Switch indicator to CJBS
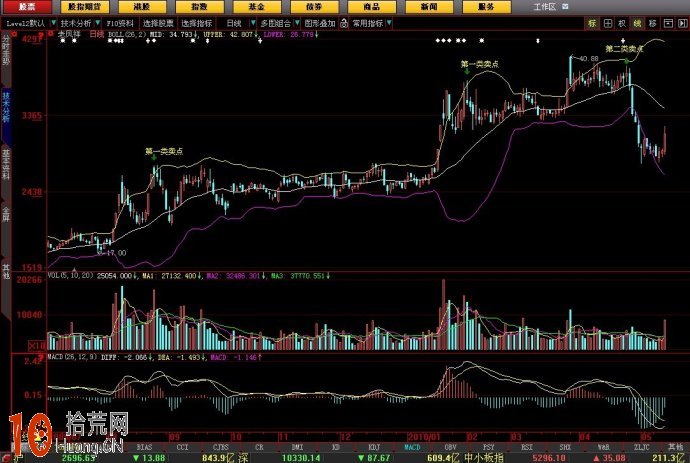This screenshot has width=690, height=463. [220, 447]
